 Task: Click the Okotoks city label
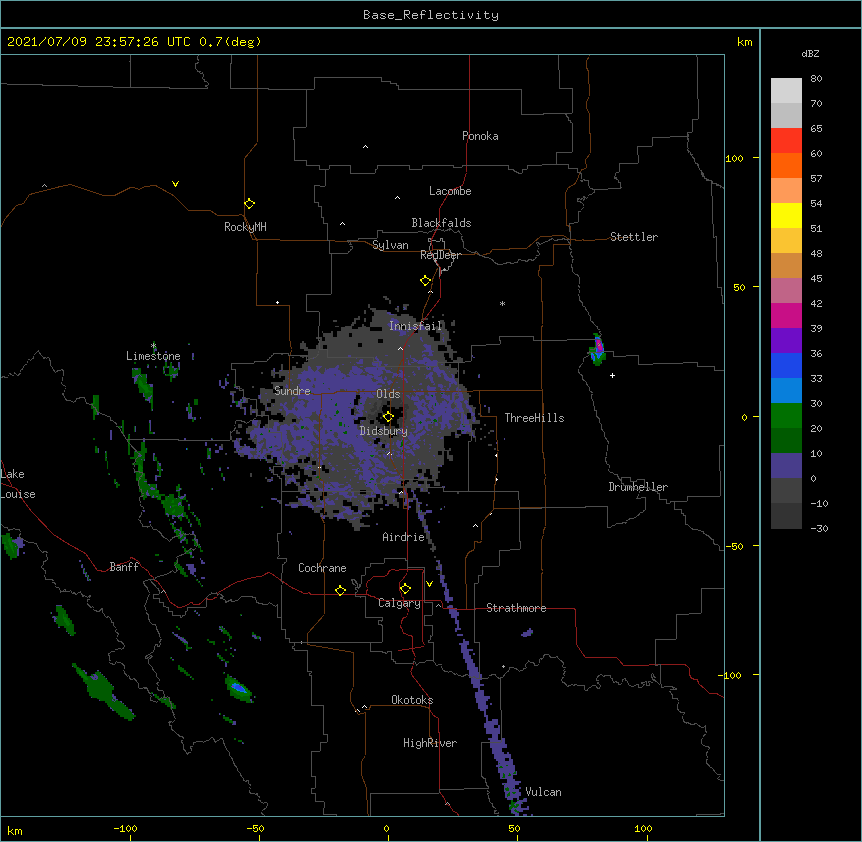coord(412,700)
